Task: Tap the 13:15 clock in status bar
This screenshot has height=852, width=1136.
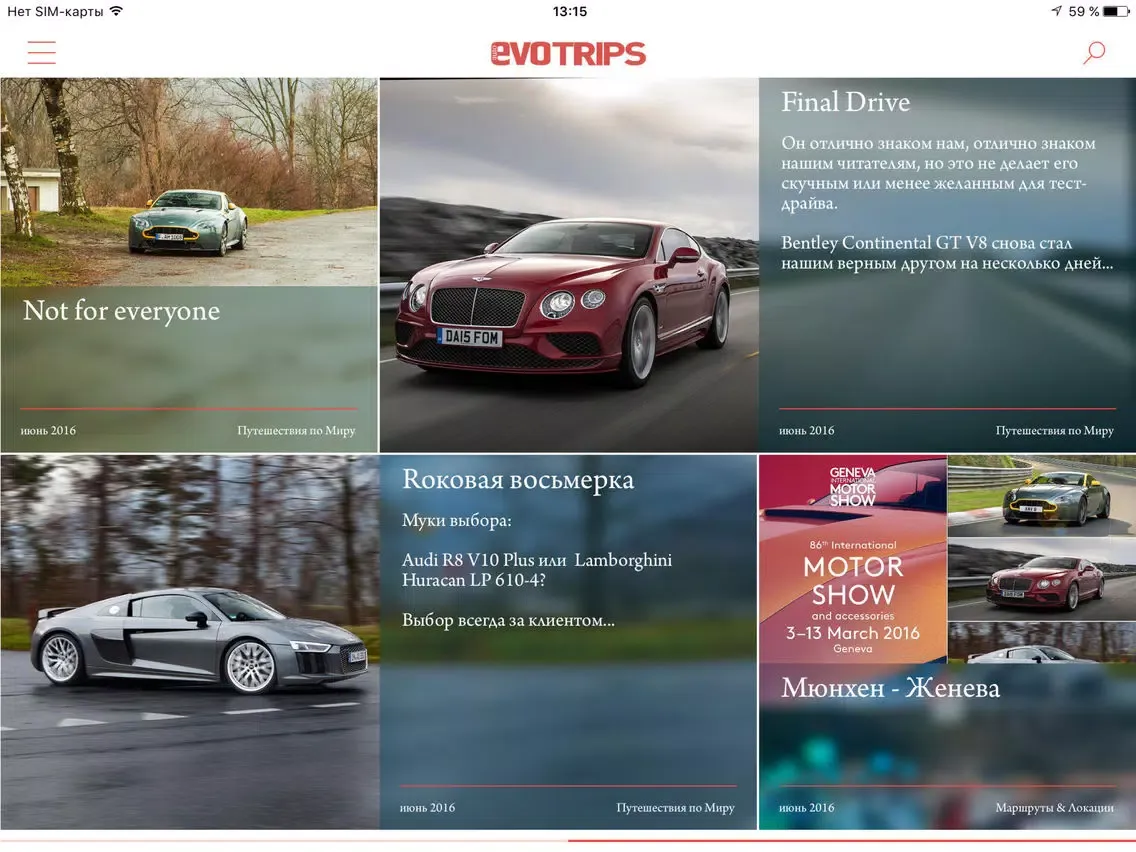Action: coord(569,11)
